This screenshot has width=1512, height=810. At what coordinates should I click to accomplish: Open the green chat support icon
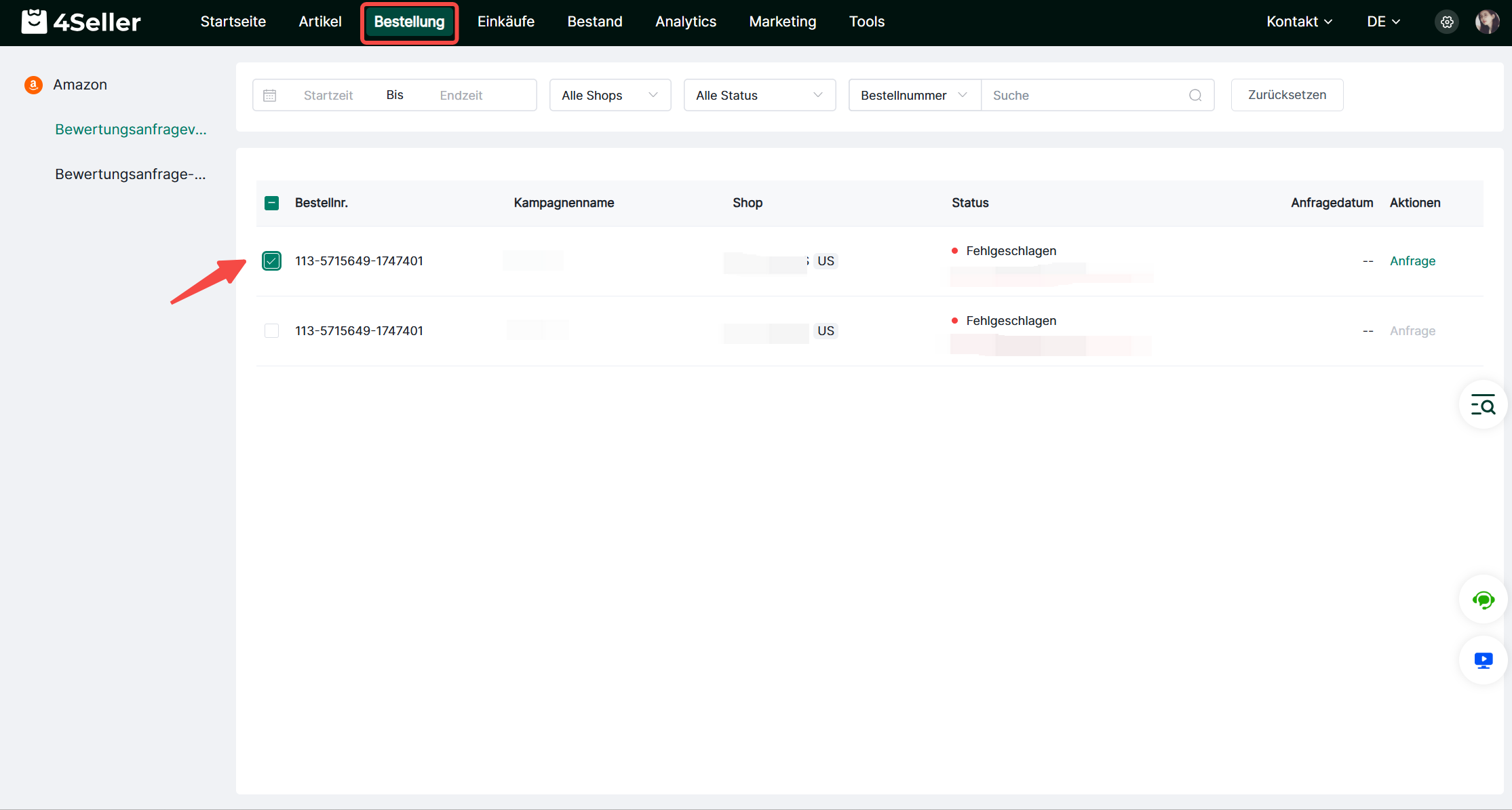point(1483,600)
